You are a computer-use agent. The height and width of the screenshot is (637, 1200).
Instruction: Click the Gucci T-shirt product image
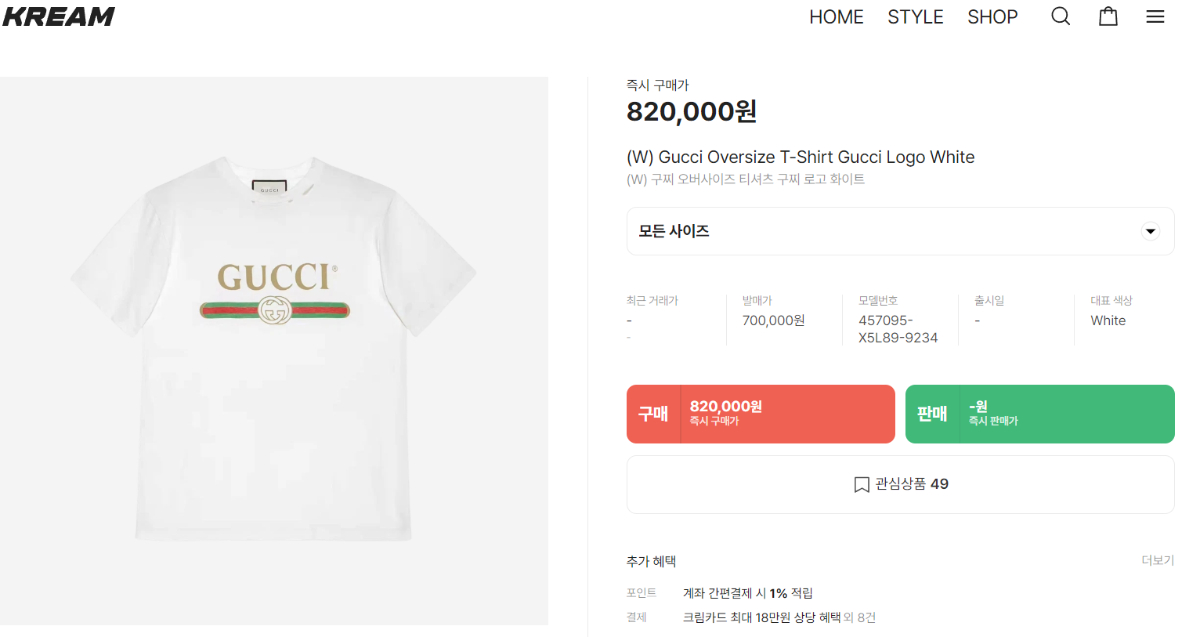pos(274,350)
